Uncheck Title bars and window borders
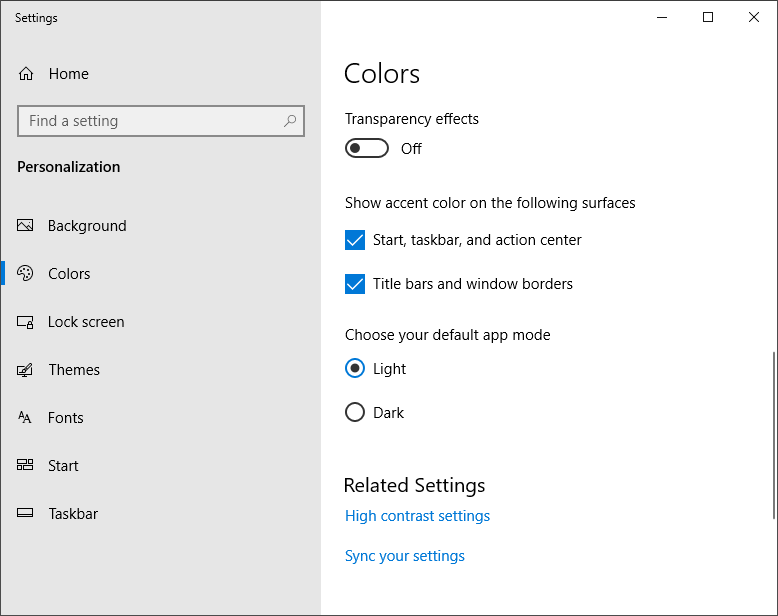The width and height of the screenshot is (778, 616). (x=355, y=284)
